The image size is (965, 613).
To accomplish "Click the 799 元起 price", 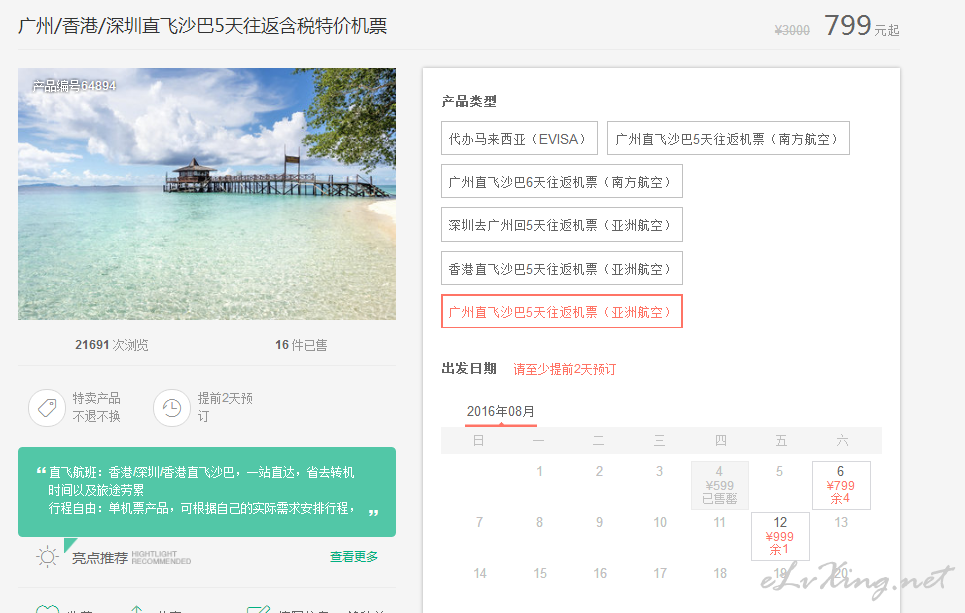I will (862, 26).
